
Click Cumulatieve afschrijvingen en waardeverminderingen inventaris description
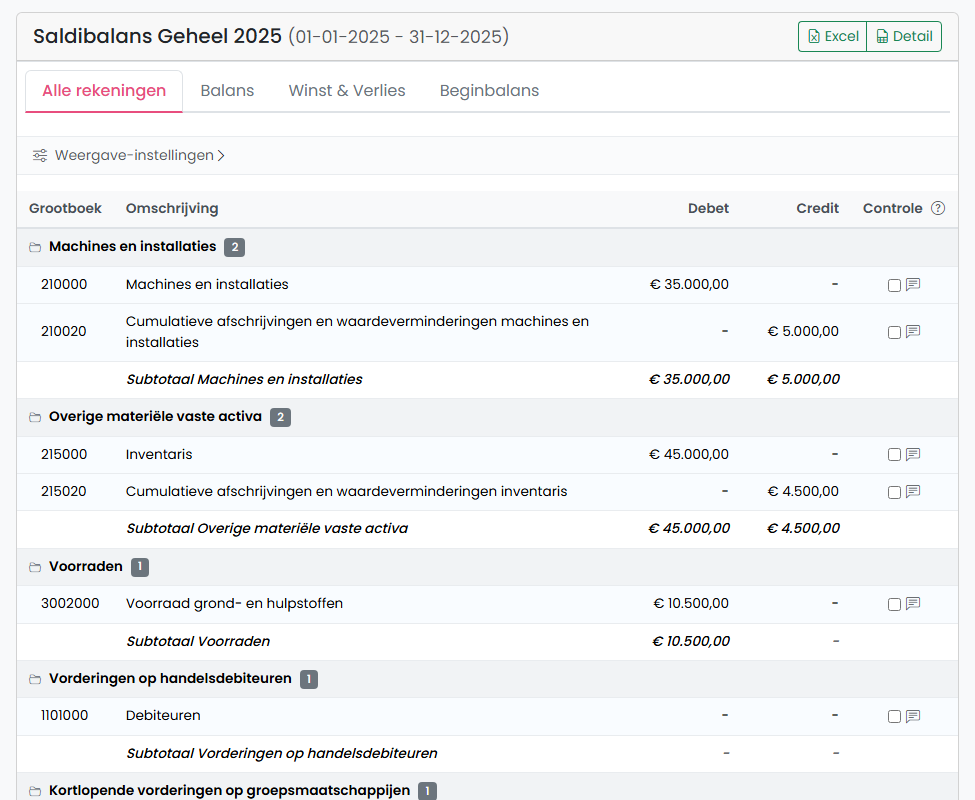point(346,492)
